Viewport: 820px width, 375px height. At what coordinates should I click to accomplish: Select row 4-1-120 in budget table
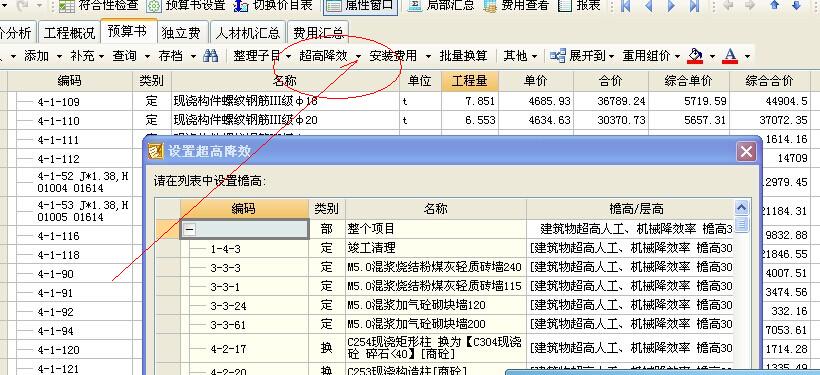tap(59, 350)
